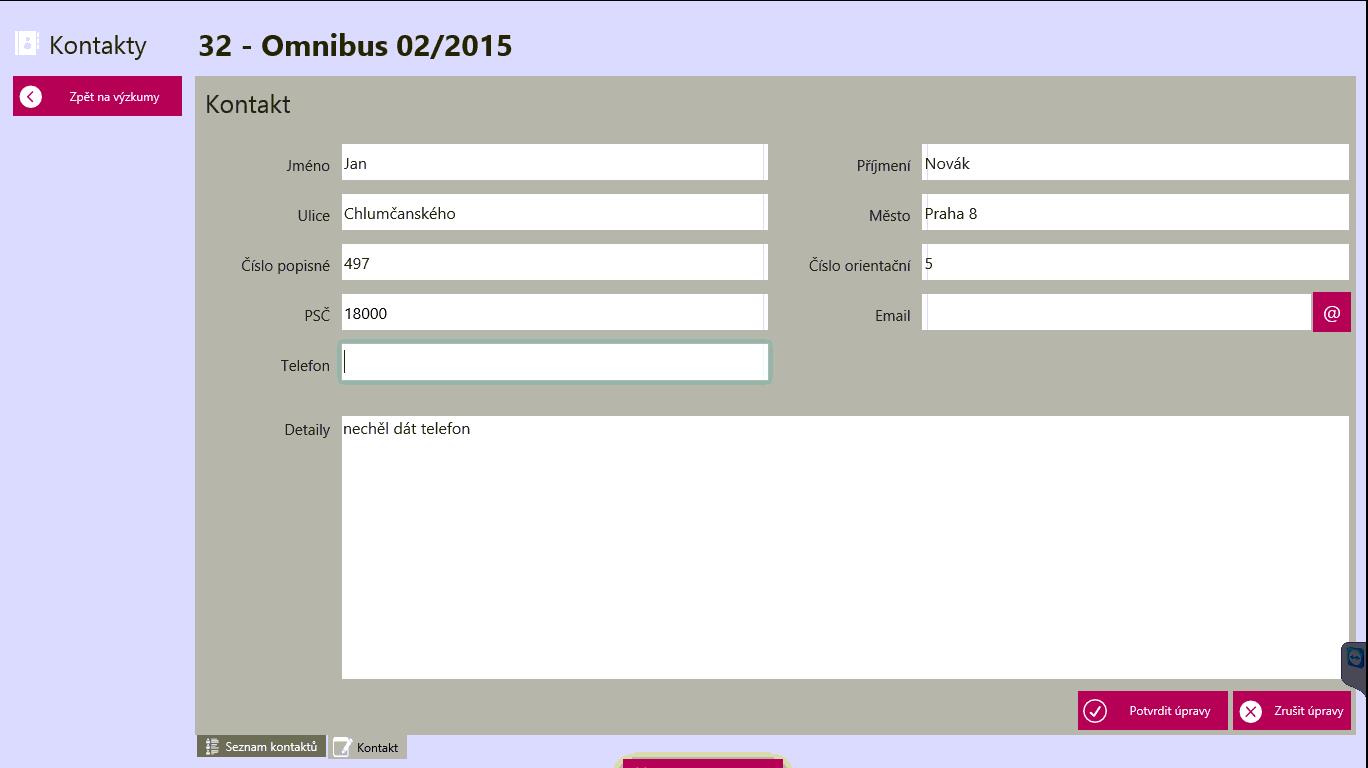The width and height of the screenshot is (1368, 768).
Task: Click the back arrow in Zpět na výzkumy
Action: (31, 97)
